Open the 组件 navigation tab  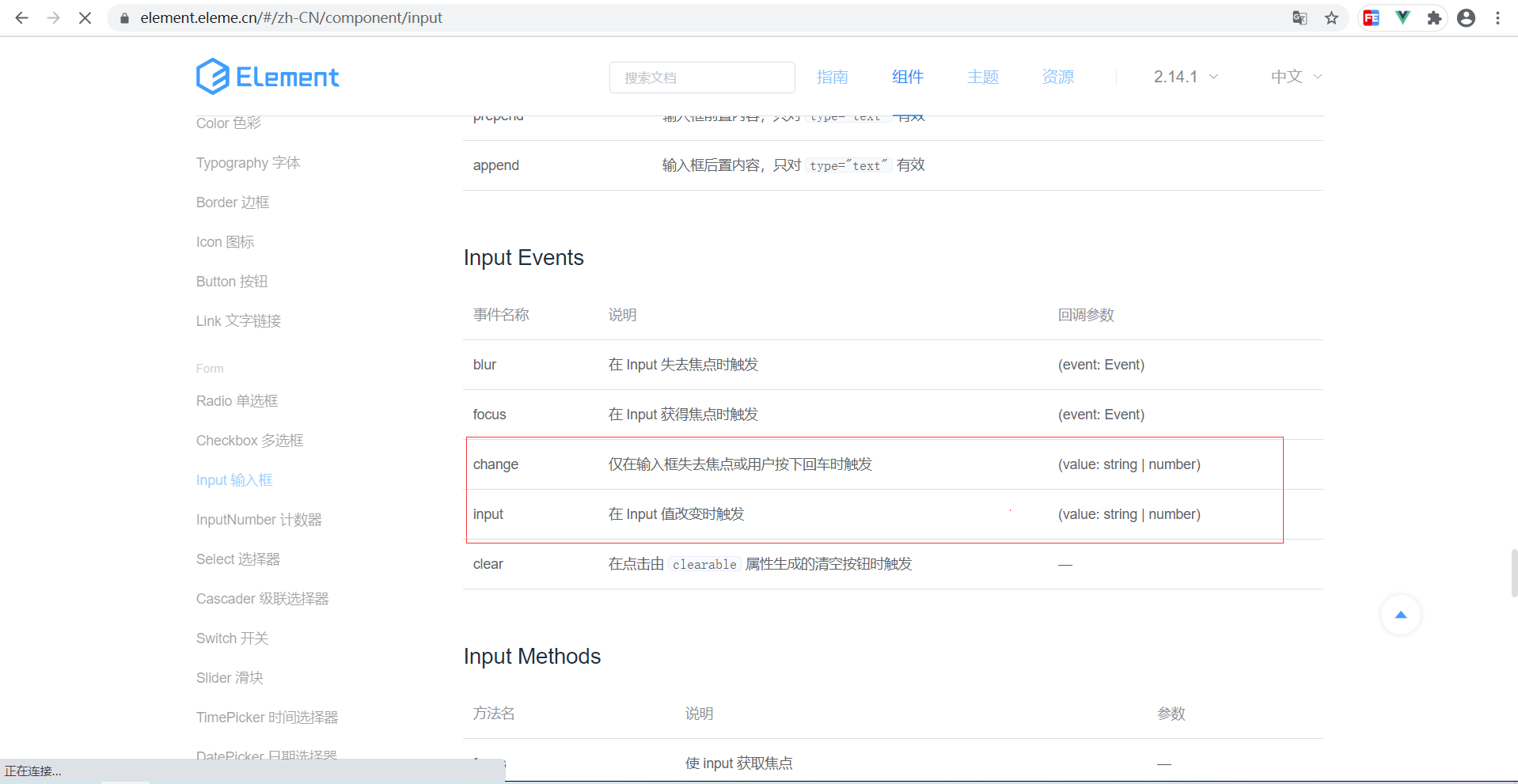(907, 77)
